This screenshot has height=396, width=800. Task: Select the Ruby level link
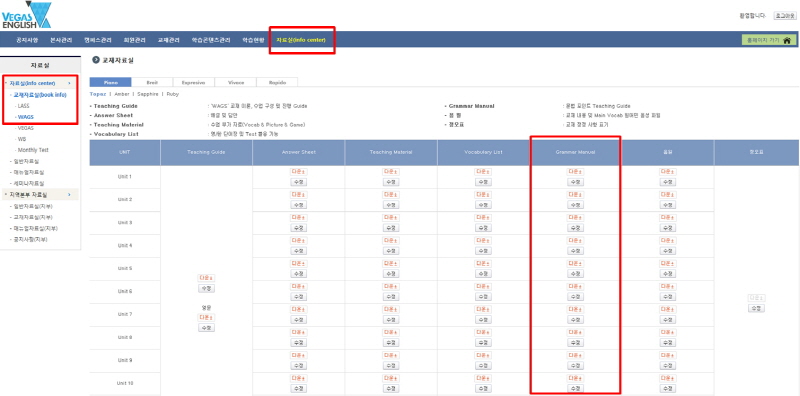coord(172,94)
